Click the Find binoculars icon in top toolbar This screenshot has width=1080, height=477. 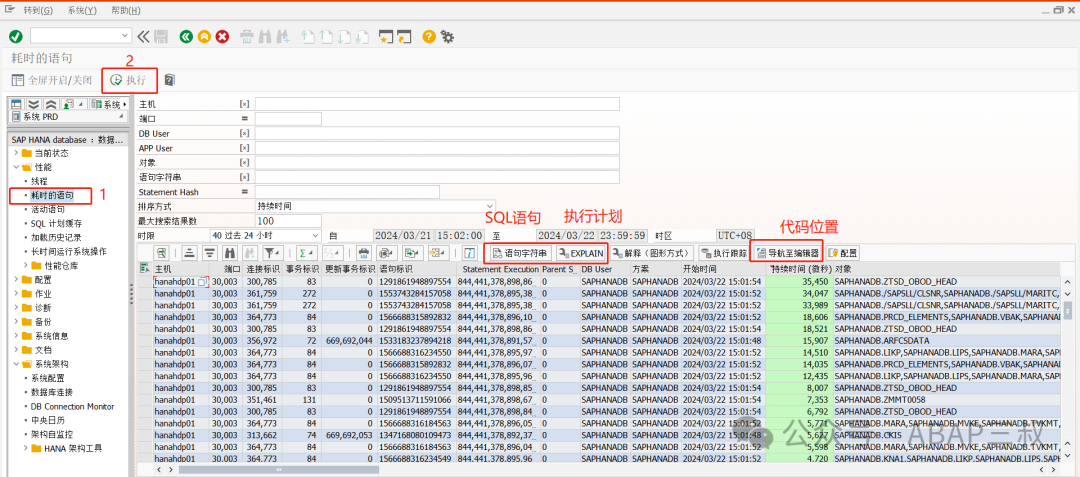tap(266, 36)
